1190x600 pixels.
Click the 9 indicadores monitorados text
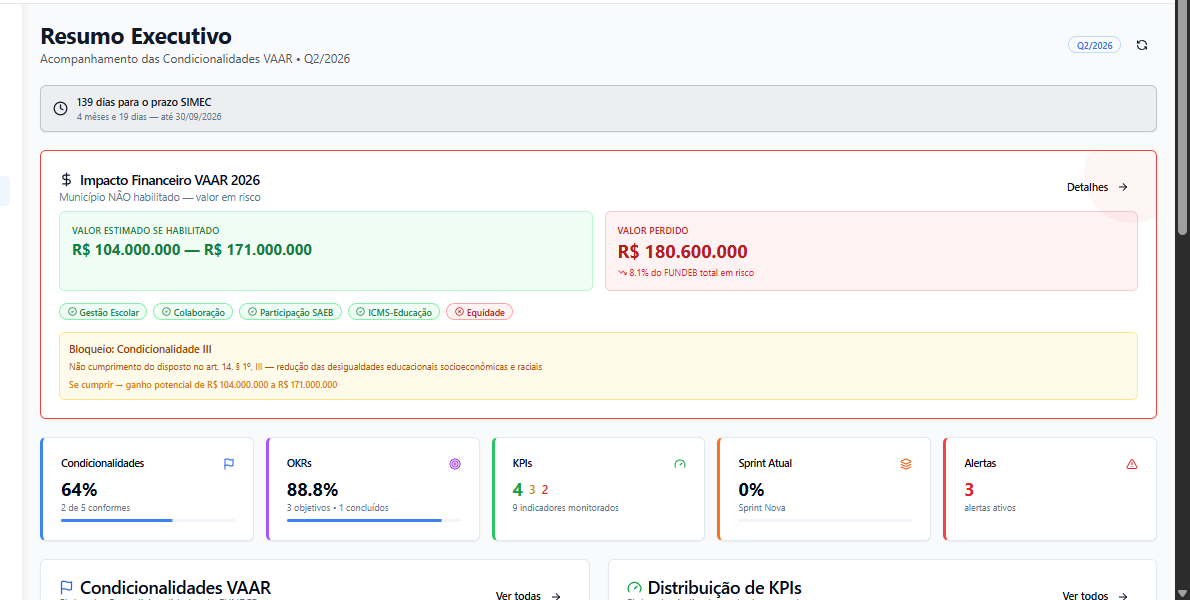(565, 508)
